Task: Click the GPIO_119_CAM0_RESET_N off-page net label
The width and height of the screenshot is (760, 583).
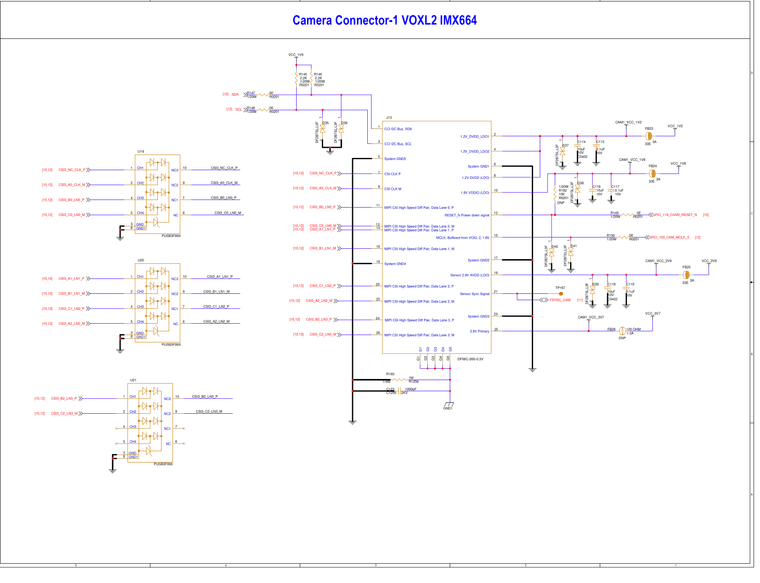Action: pyautogui.click(x=674, y=214)
